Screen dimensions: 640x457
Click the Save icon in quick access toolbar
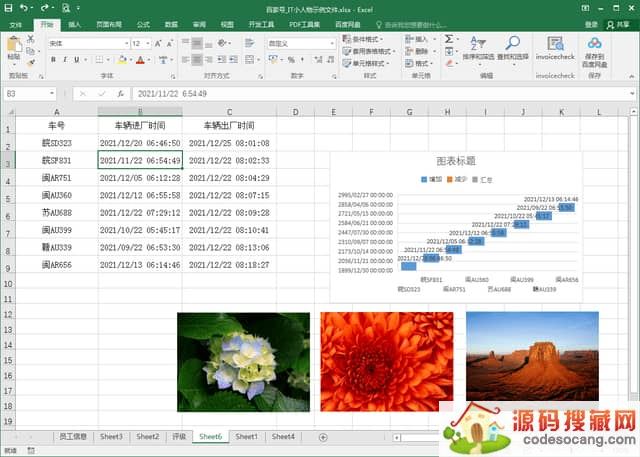click(9, 8)
